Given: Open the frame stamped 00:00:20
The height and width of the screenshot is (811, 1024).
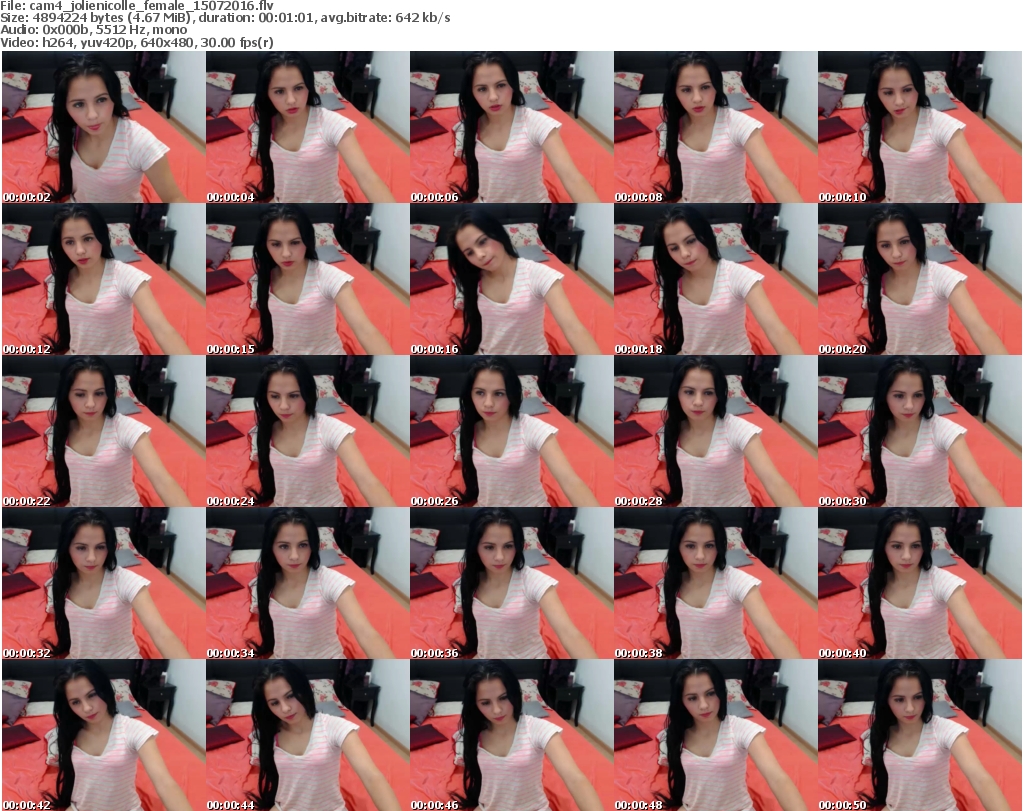Looking at the screenshot, I should click(x=920, y=279).
